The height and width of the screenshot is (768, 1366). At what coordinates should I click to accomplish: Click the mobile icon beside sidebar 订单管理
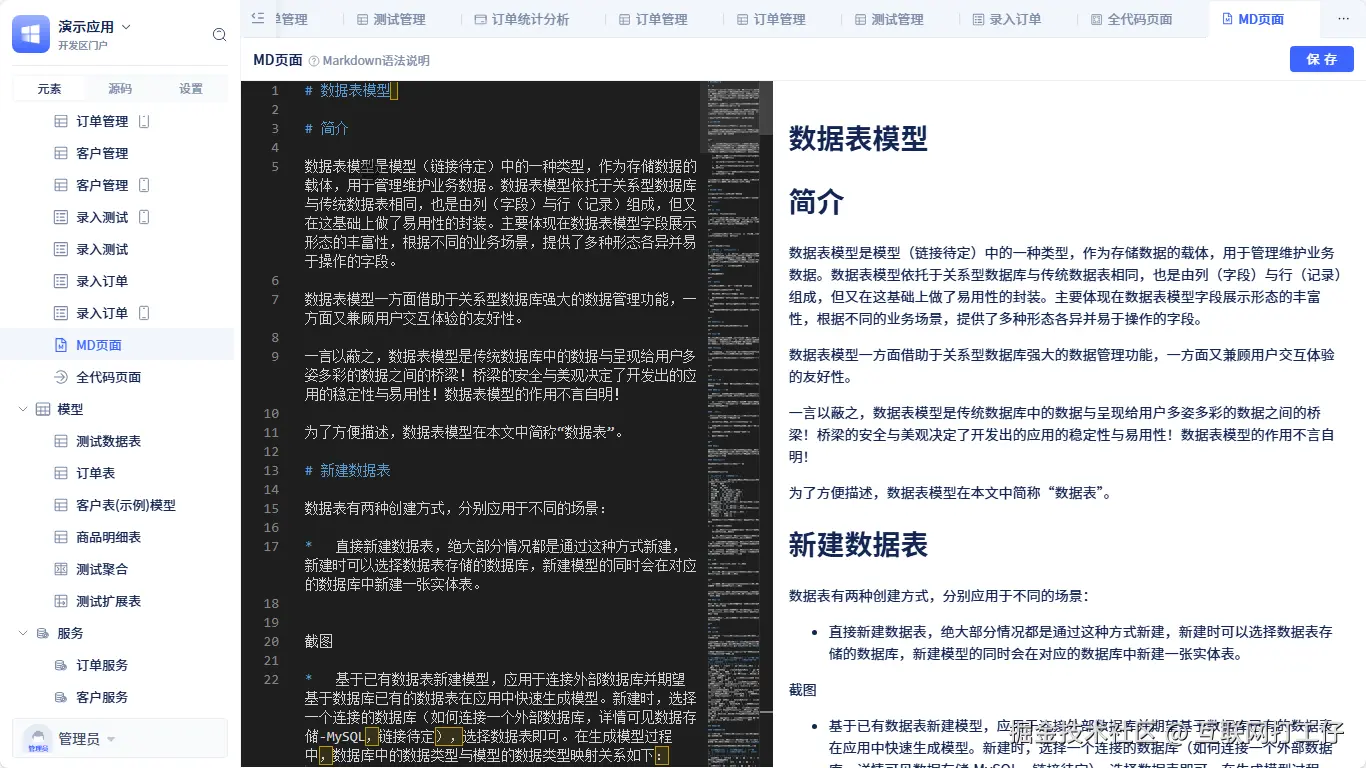click(144, 121)
